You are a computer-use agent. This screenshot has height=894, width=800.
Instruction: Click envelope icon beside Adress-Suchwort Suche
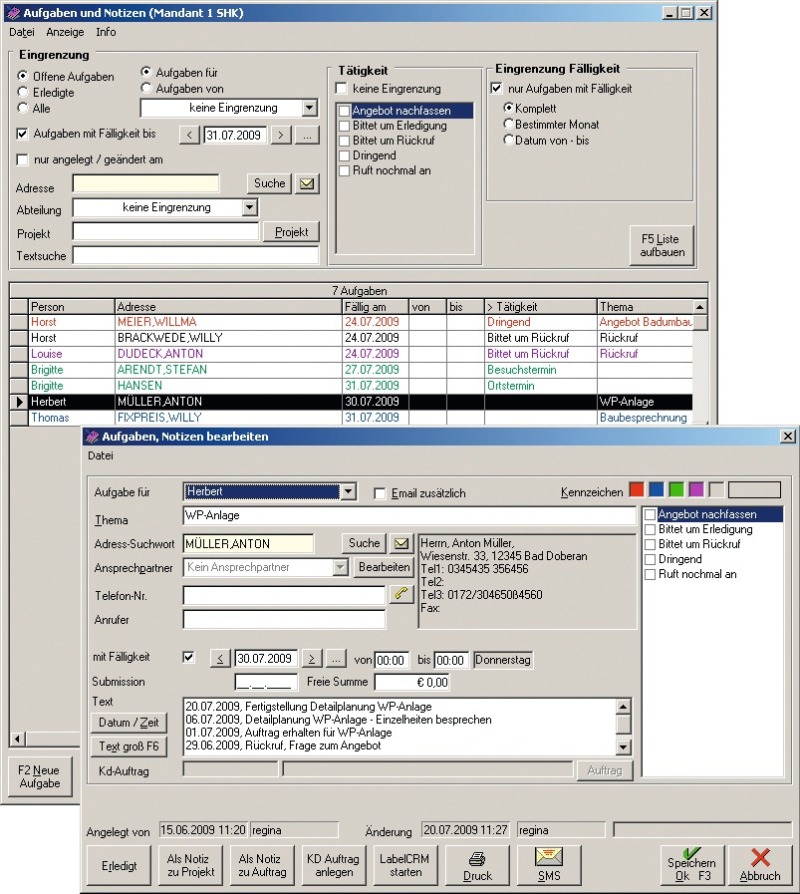[x=401, y=543]
